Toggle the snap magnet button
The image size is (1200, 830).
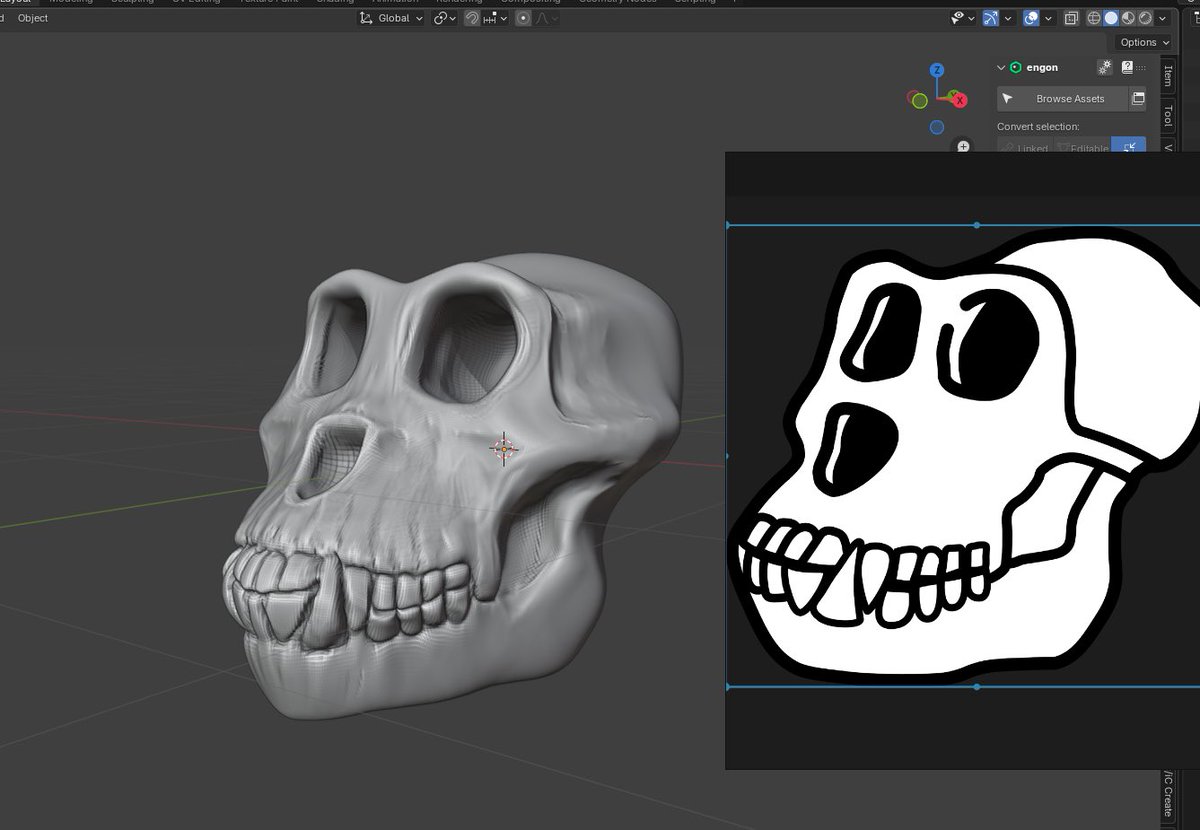pos(472,18)
